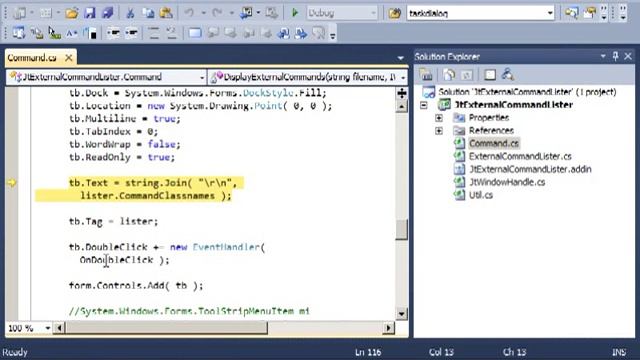Expand the Properties folder node

[x=439, y=118]
